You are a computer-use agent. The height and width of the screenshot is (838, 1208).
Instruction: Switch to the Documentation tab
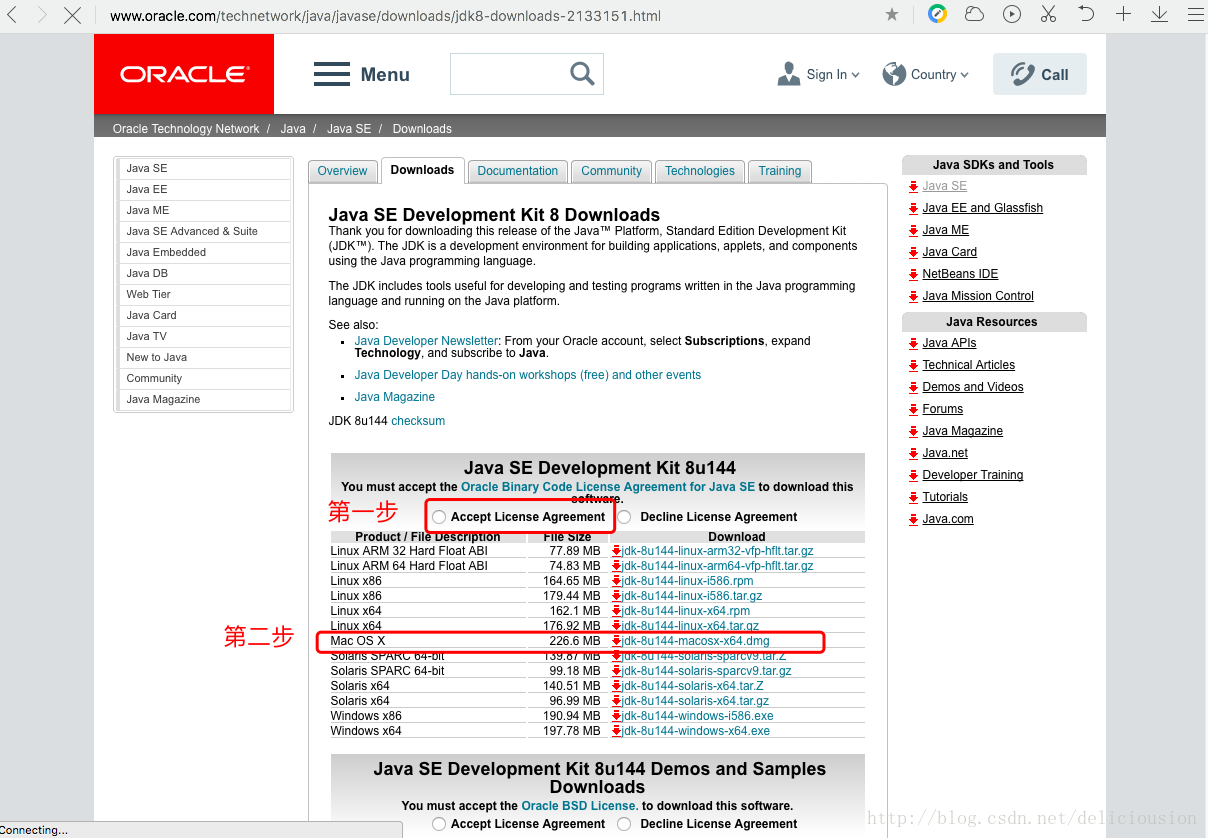click(518, 171)
